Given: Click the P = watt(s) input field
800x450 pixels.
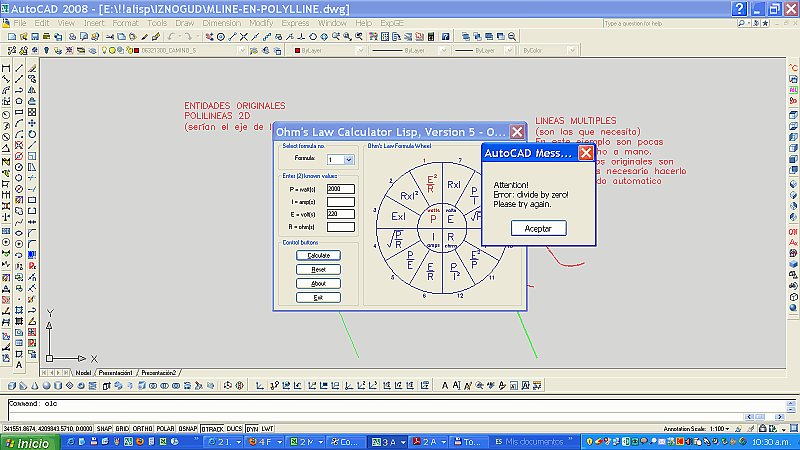Looking at the screenshot, I should click(x=341, y=189).
